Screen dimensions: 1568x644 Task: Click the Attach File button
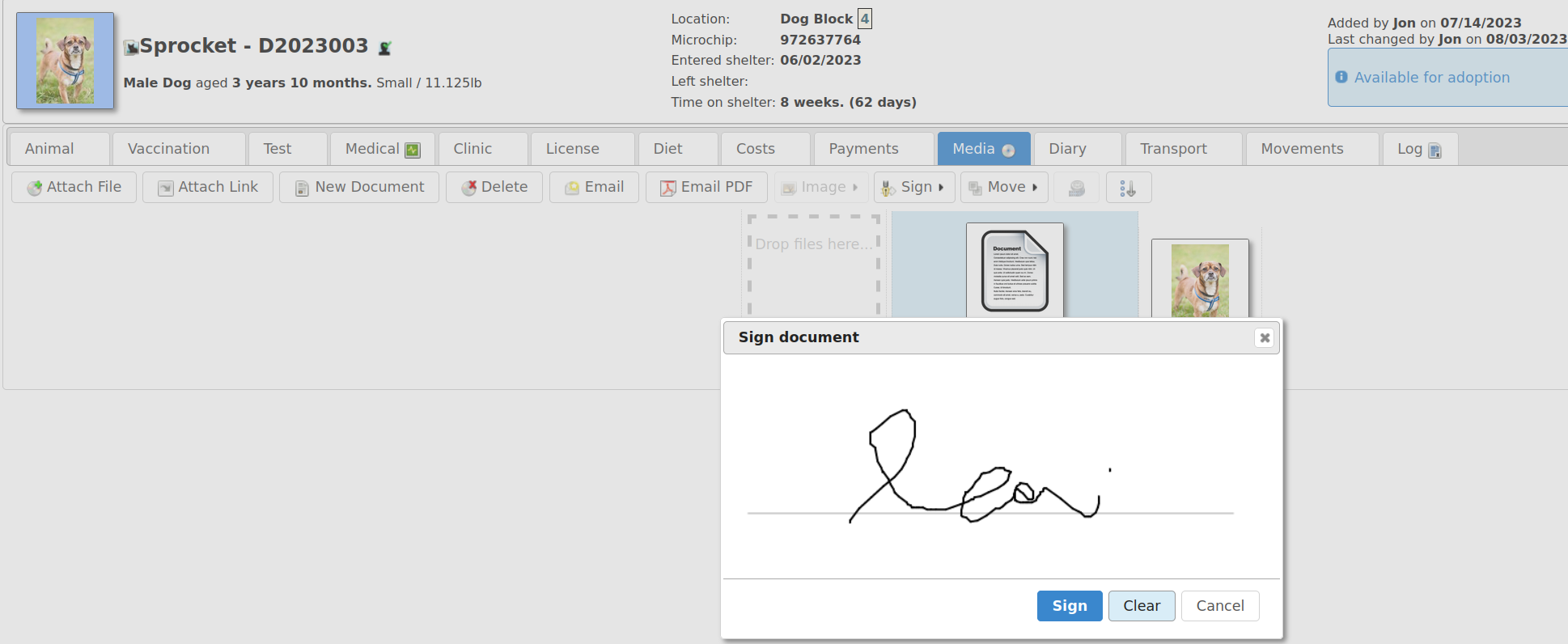point(74,187)
